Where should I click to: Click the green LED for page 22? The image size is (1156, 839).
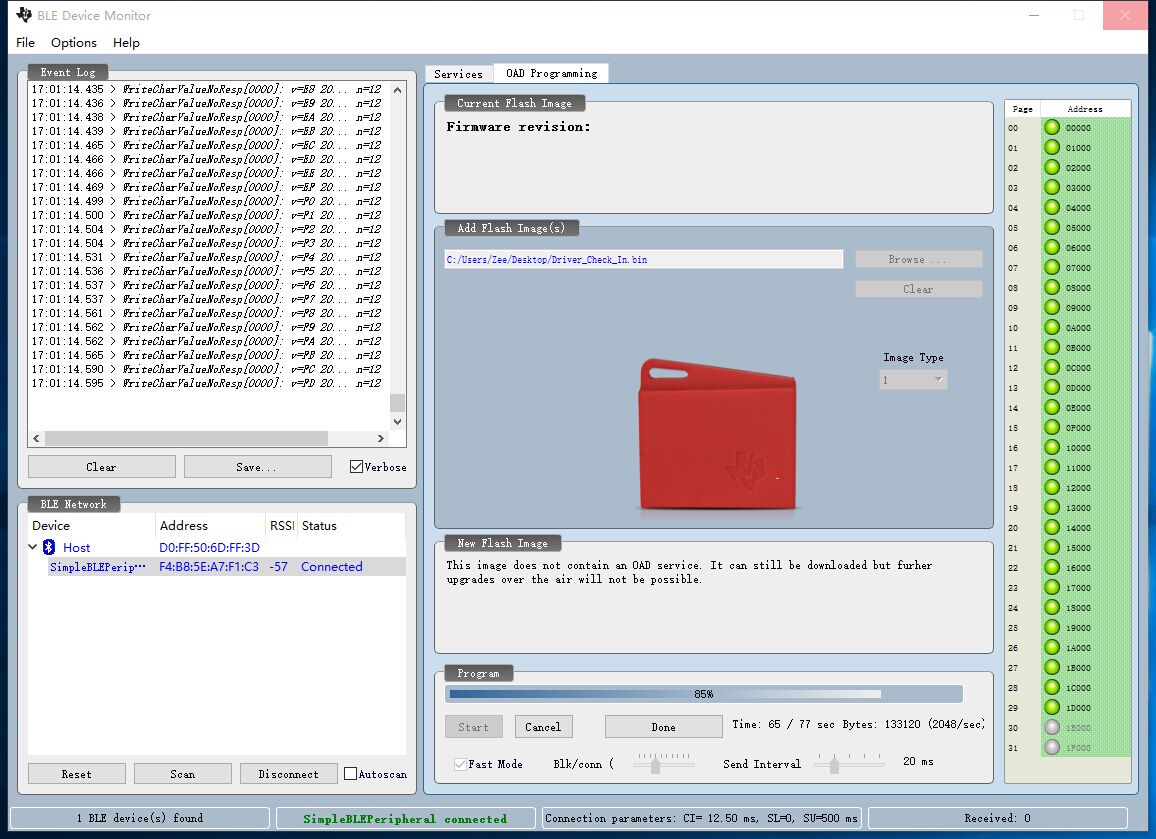[1052, 568]
